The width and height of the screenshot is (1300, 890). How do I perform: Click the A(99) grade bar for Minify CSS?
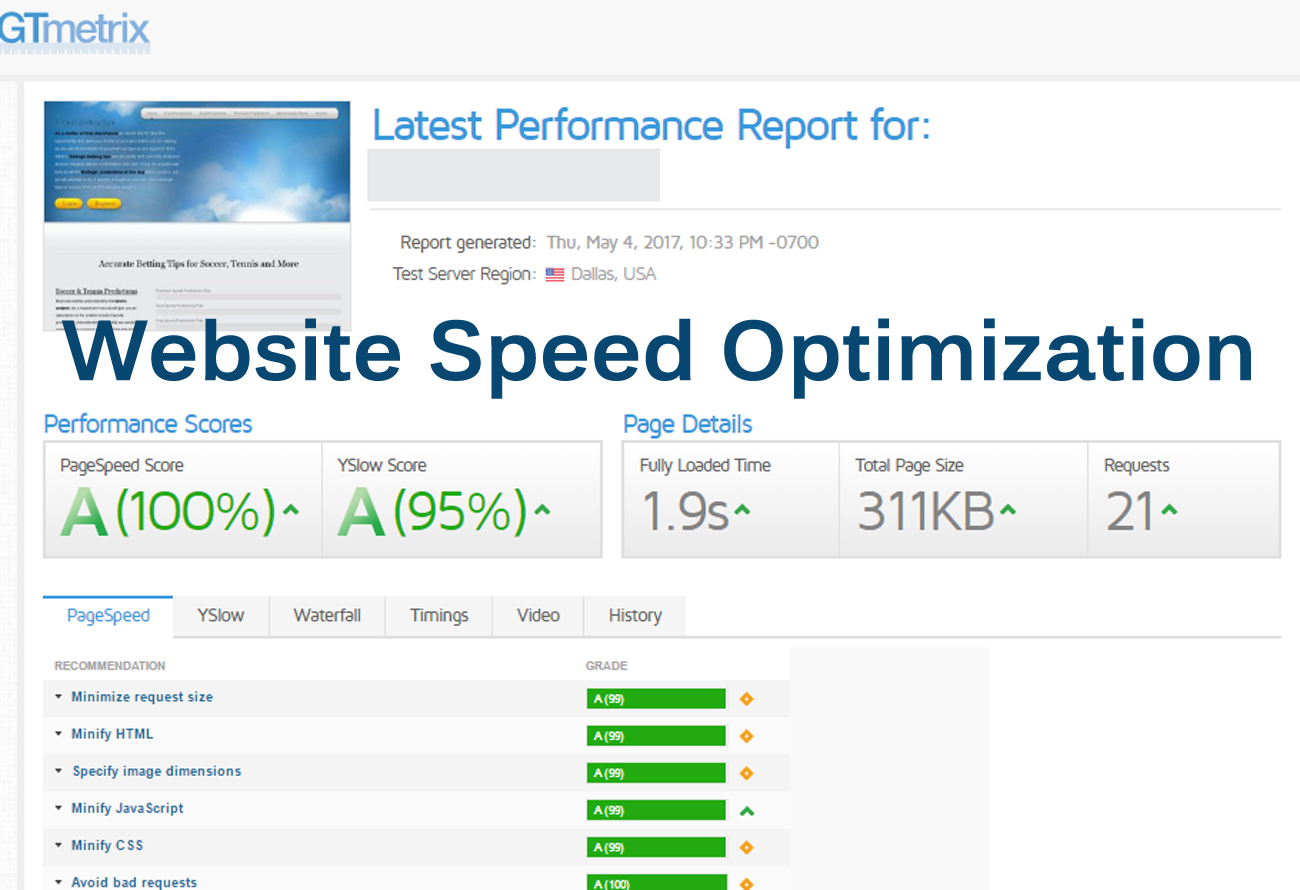(x=656, y=847)
